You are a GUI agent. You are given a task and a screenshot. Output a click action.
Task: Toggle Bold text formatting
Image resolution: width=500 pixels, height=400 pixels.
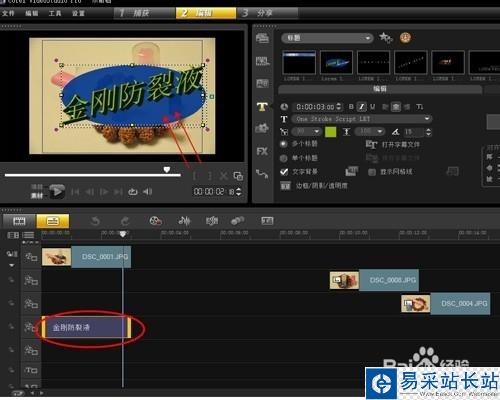click(x=351, y=107)
